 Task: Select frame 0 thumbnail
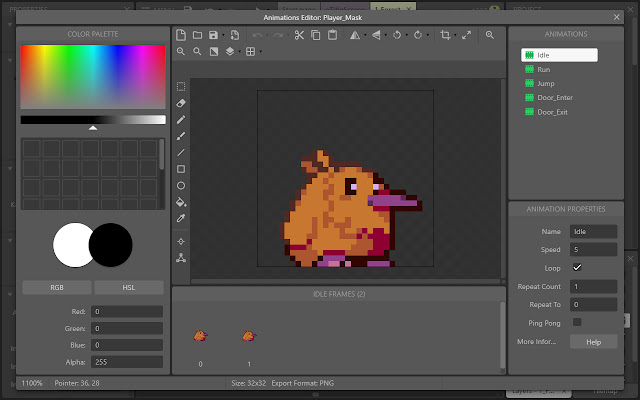click(x=200, y=336)
